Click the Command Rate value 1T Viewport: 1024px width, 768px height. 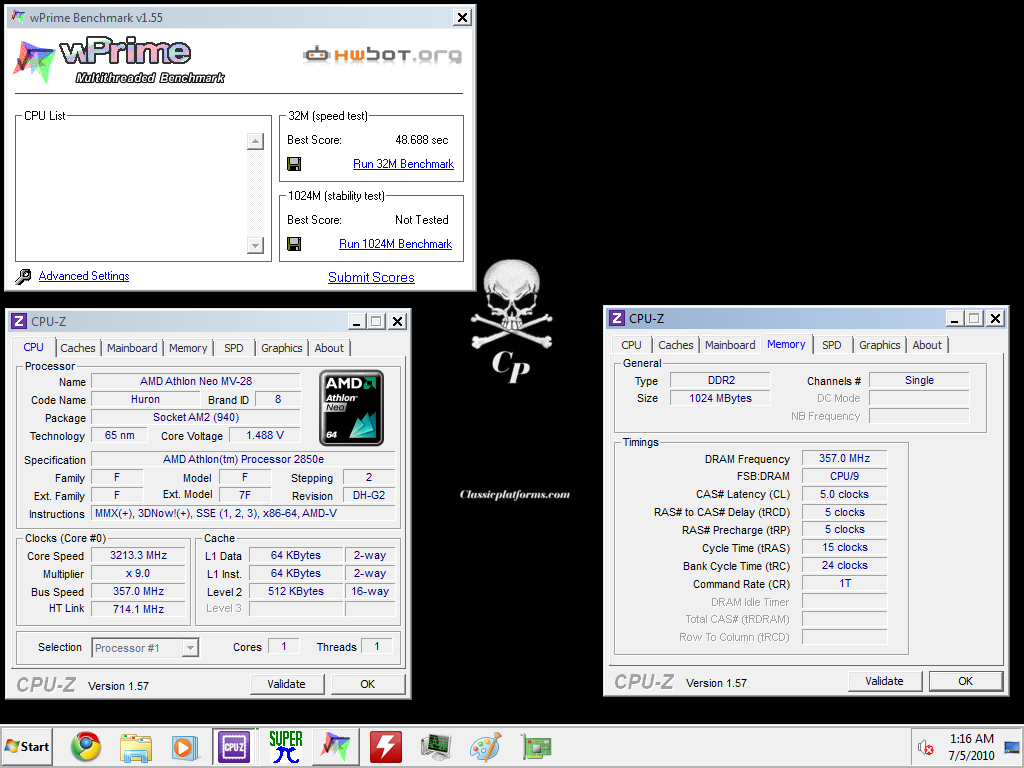844,584
